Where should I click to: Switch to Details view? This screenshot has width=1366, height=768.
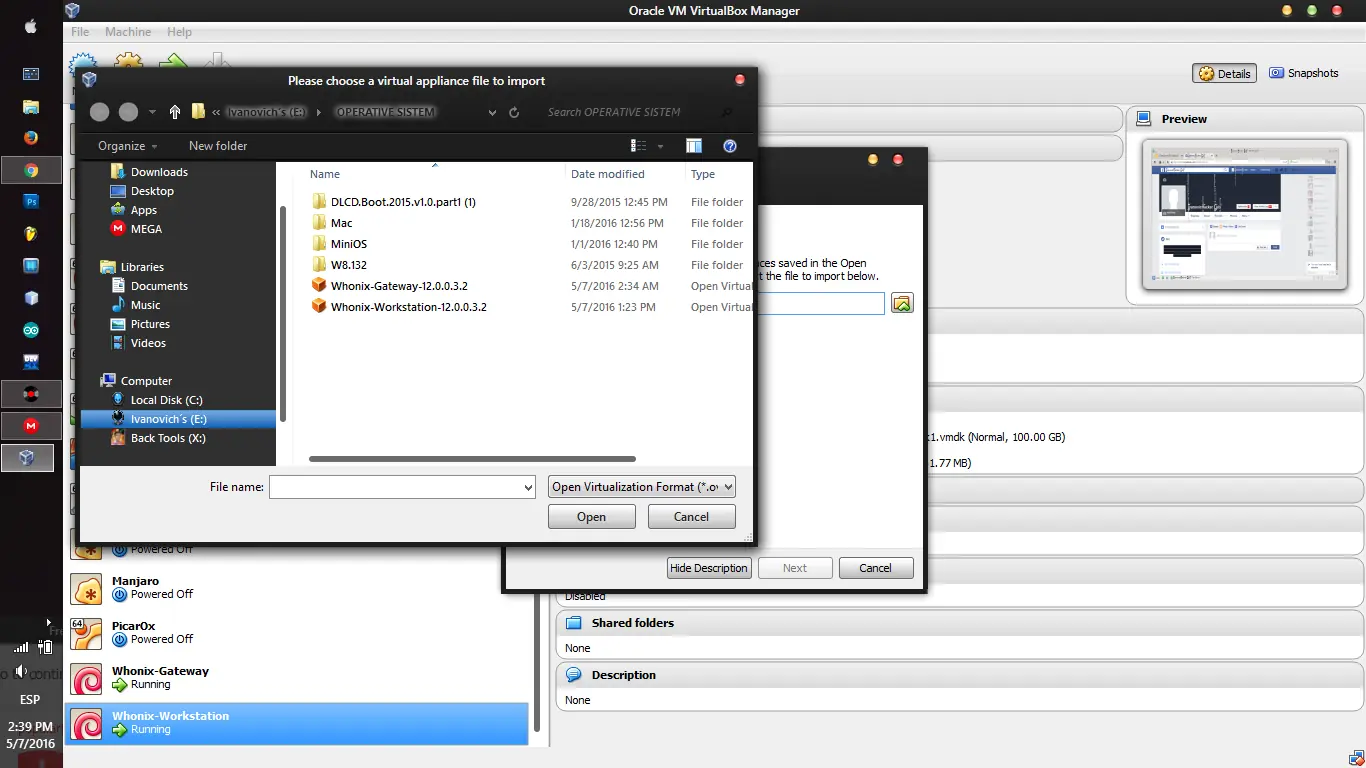pyautogui.click(x=1225, y=73)
